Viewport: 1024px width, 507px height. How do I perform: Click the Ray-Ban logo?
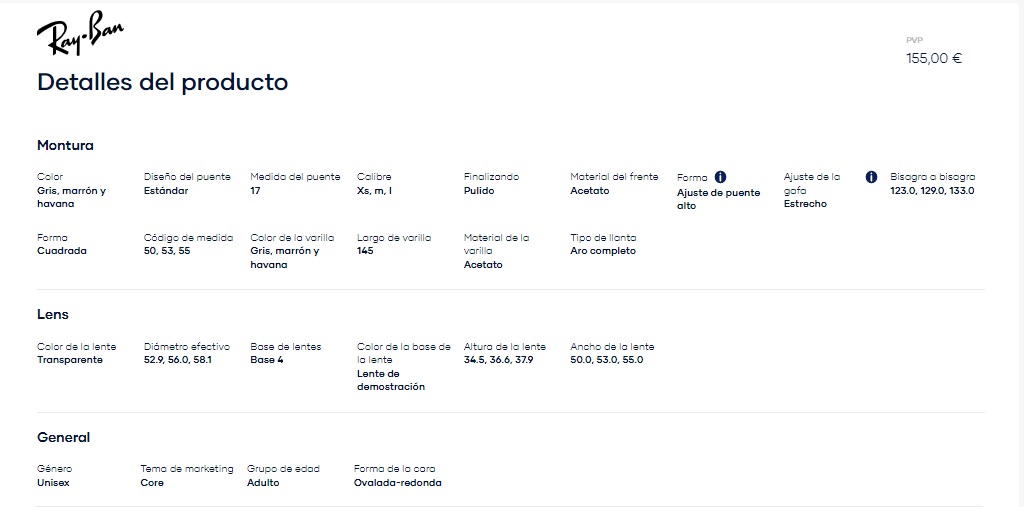80,33
